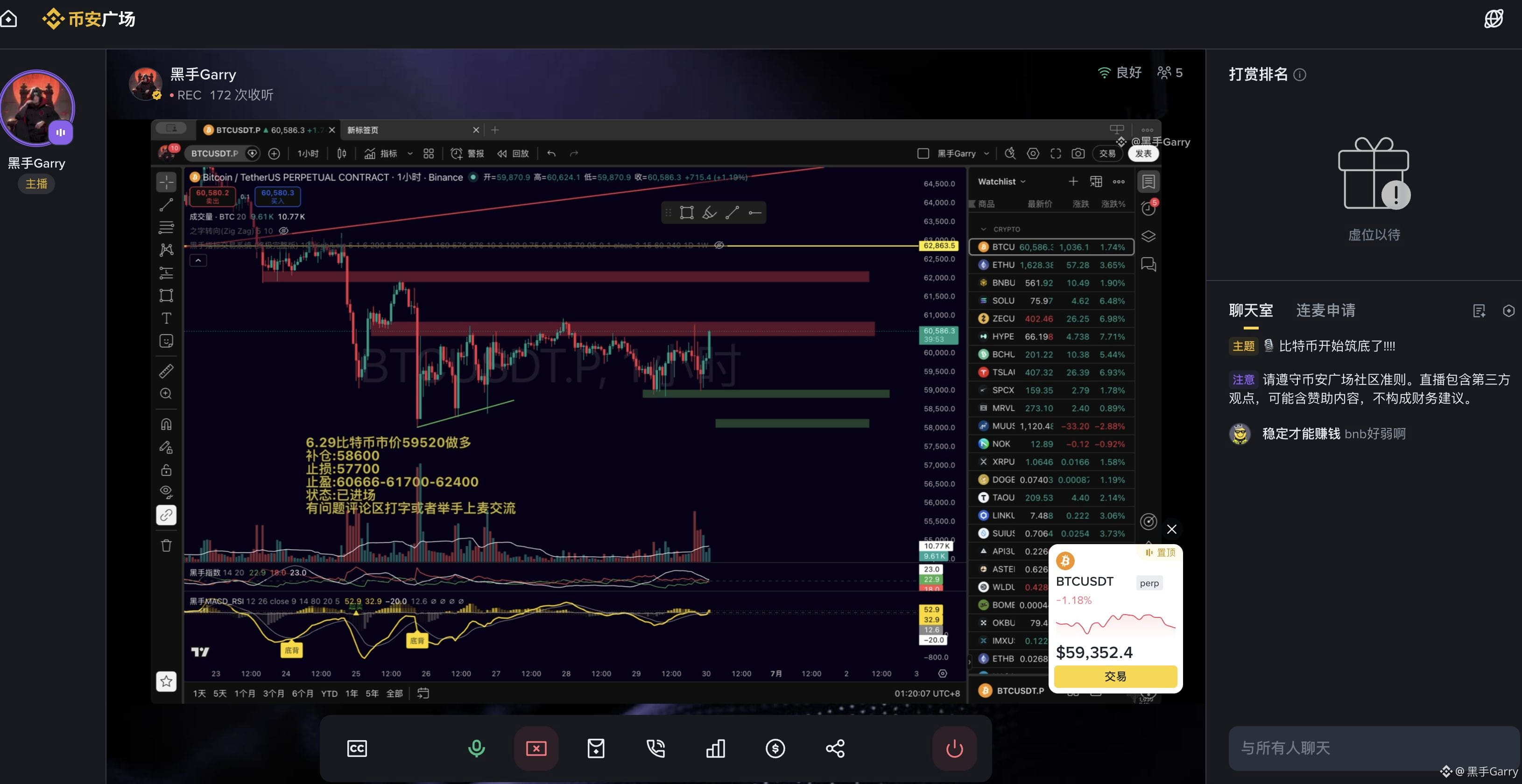Toggle hide all drawings eye icon
The height and width of the screenshot is (784, 1522).
tap(166, 492)
